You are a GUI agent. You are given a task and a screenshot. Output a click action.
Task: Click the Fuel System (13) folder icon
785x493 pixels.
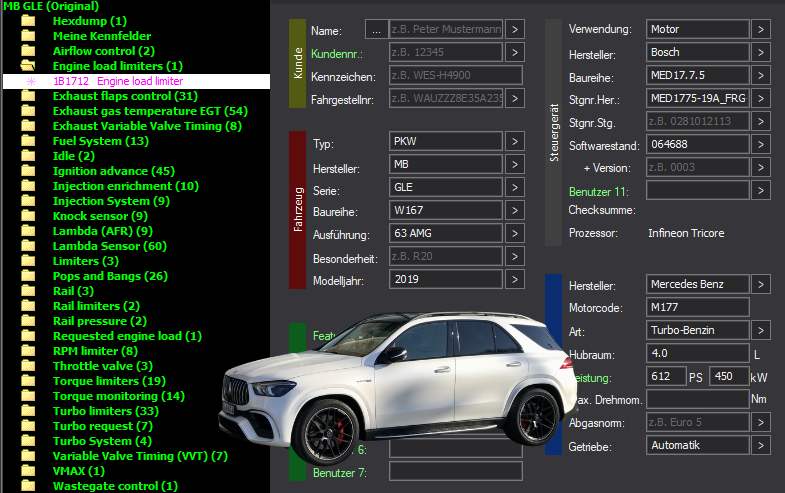[29, 141]
